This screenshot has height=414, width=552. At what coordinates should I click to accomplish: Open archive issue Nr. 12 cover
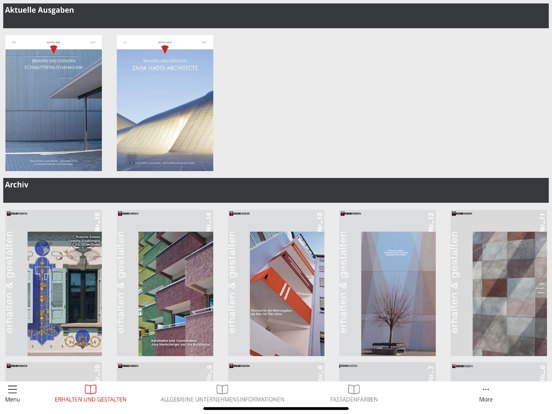pyautogui.click(x=387, y=283)
